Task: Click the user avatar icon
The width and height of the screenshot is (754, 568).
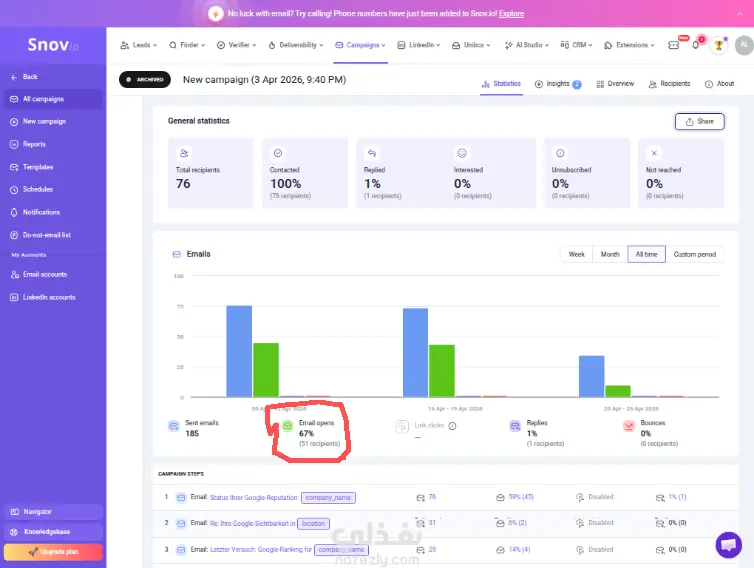Action: (744, 45)
